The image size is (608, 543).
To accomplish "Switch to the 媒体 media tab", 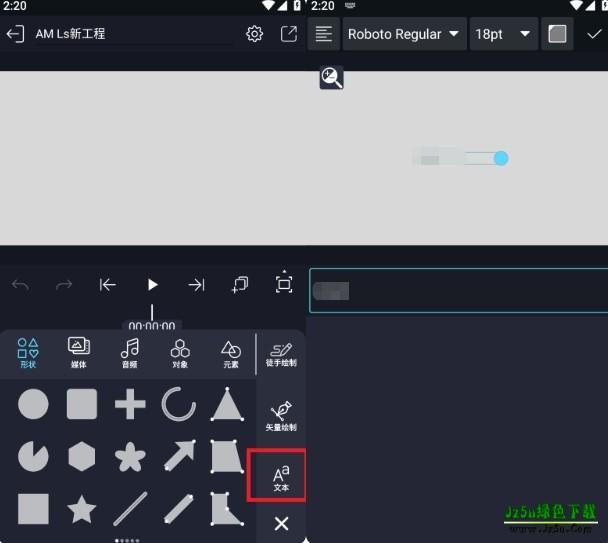I will click(79, 352).
